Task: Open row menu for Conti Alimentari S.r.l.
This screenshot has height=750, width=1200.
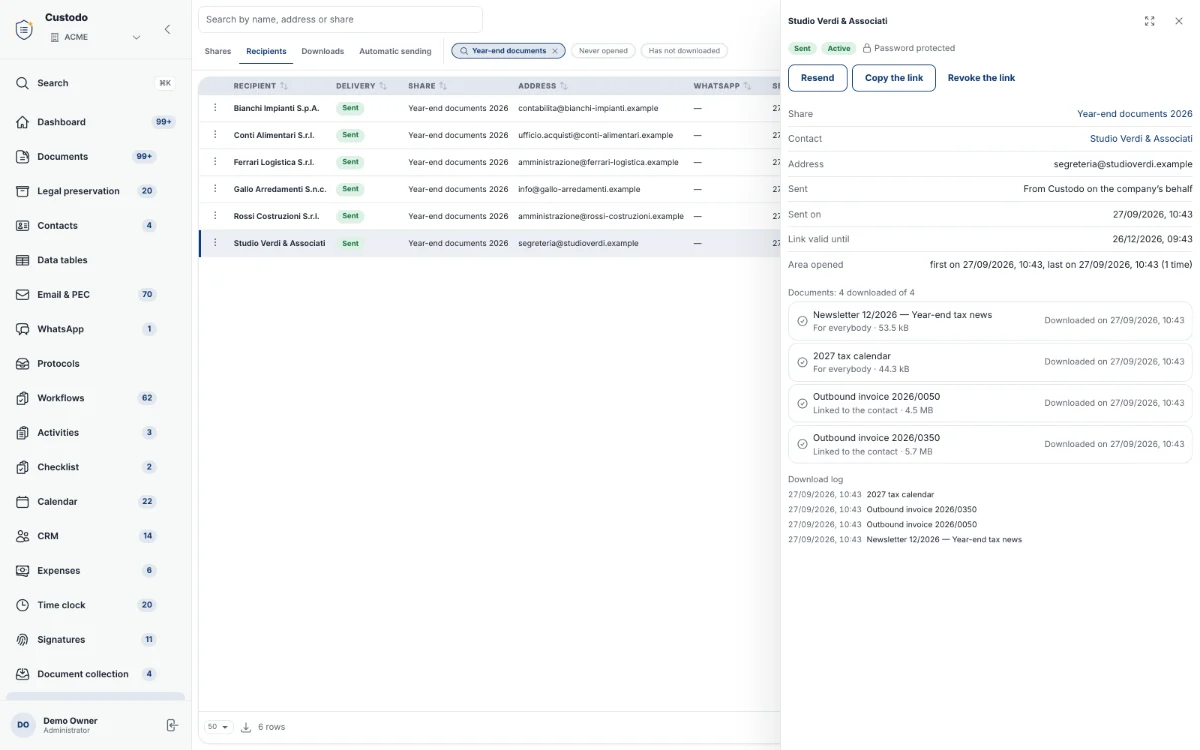Action: click(215, 135)
